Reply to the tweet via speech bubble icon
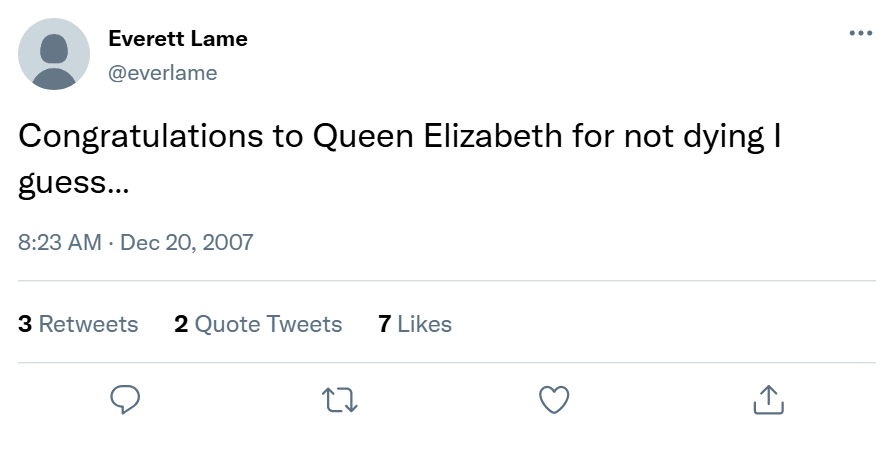Viewport: 894px width, 454px height. (124, 400)
